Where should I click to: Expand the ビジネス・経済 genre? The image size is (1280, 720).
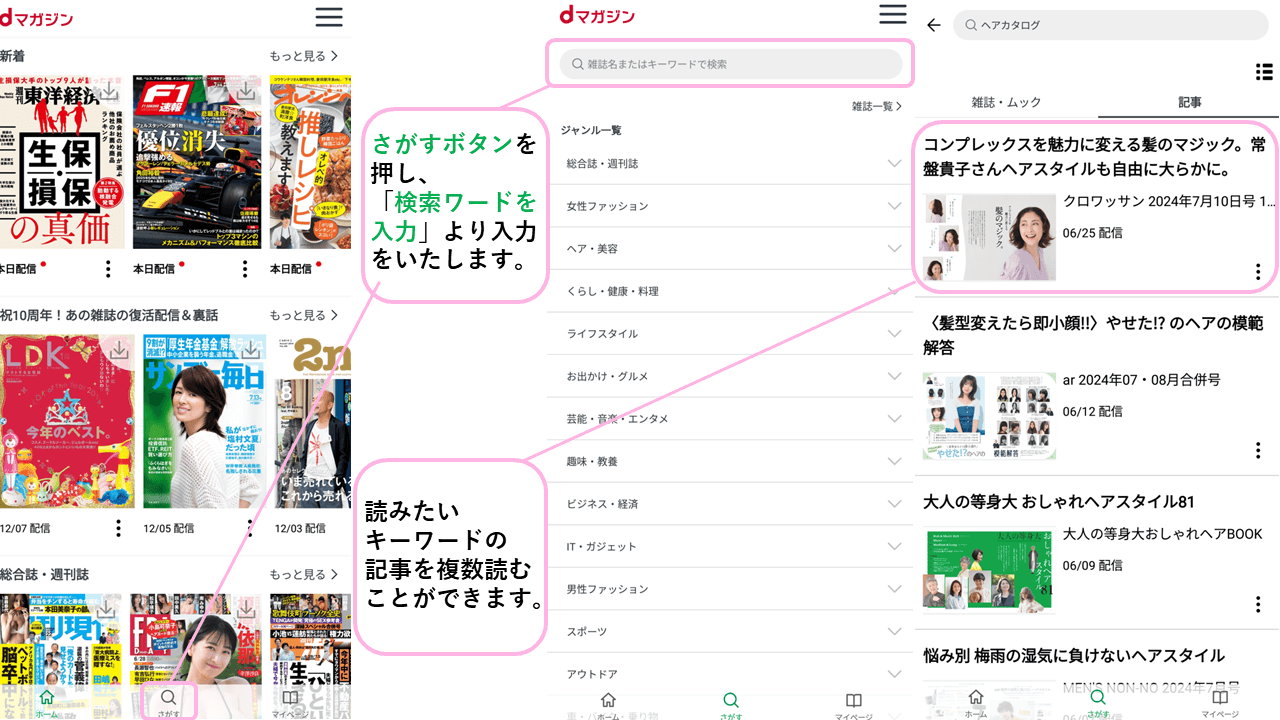(895, 503)
